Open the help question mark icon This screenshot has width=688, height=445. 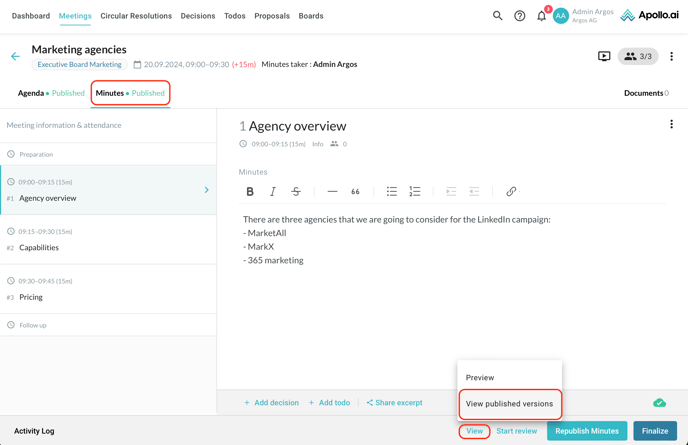pos(519,16)
